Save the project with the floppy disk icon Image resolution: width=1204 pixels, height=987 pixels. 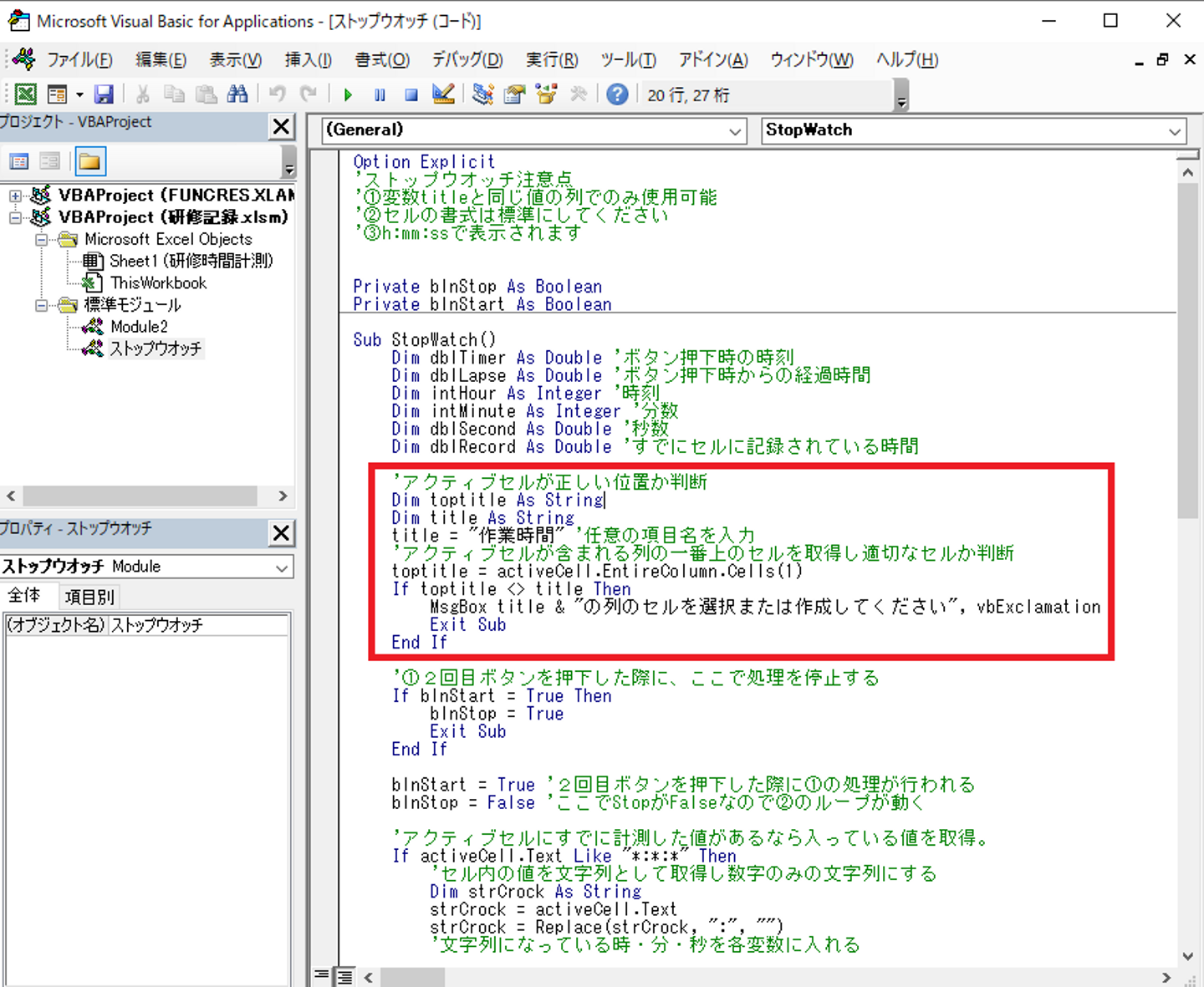(x=104, y=94)
